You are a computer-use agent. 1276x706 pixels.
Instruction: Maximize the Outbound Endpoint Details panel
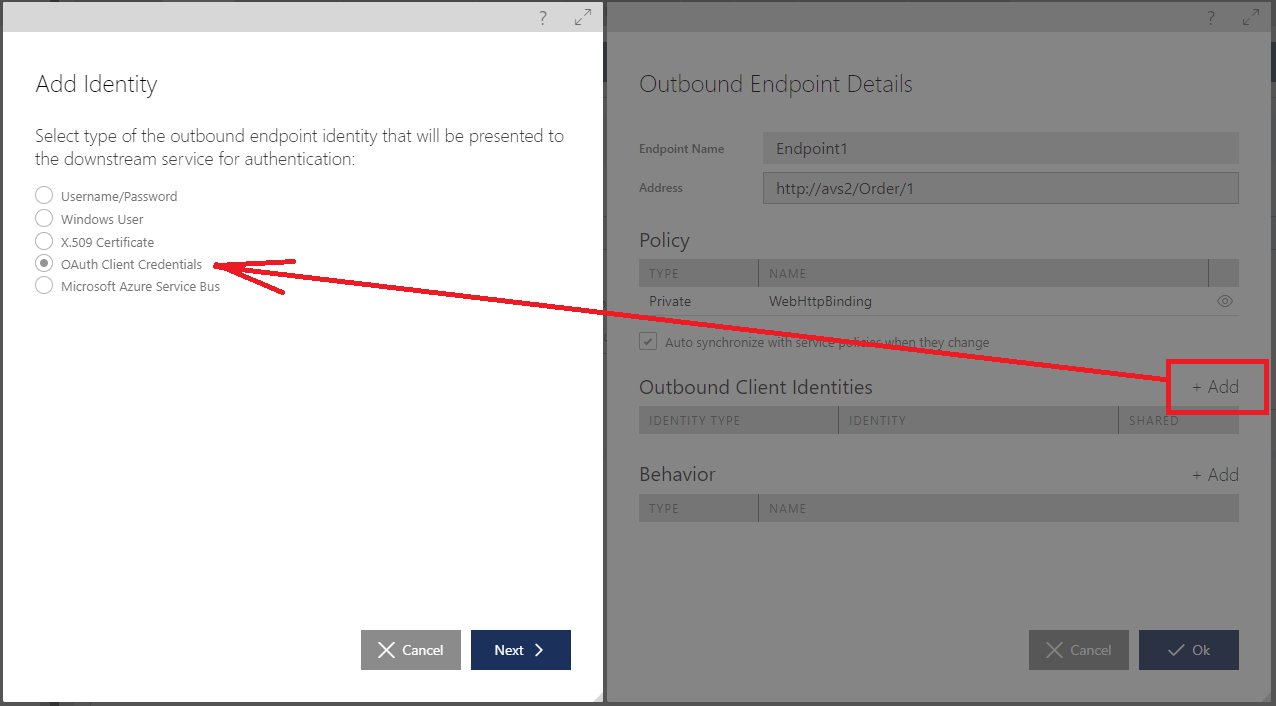(x=1251, y=17)
